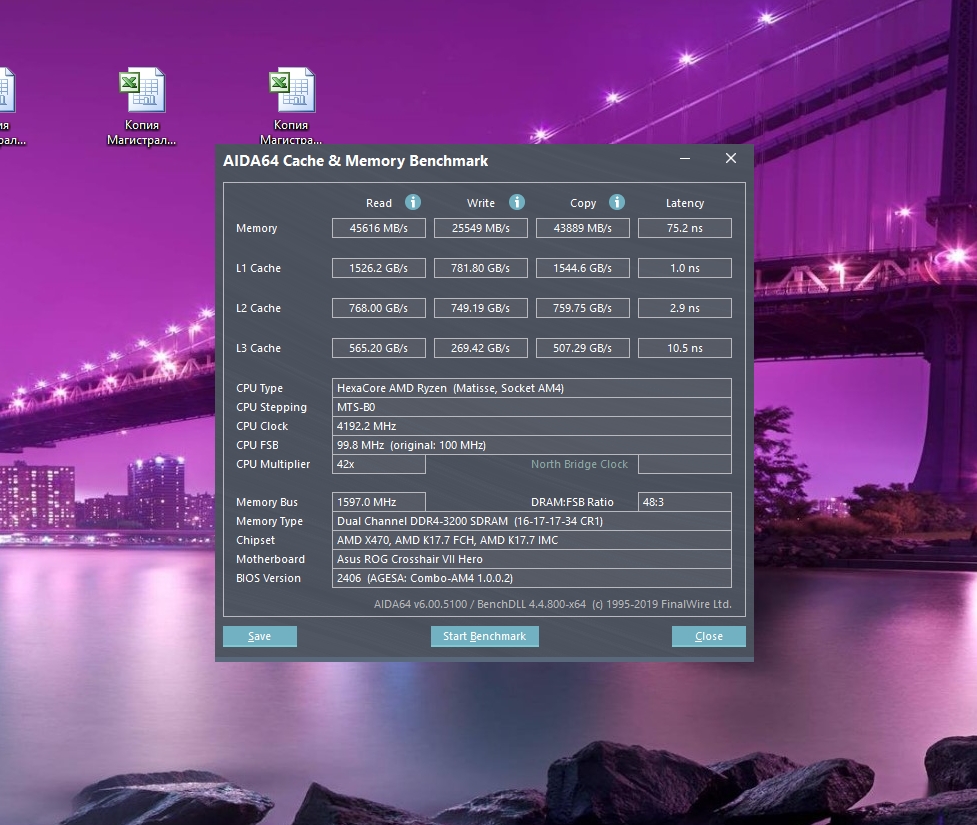Close the window with the title bar X
This screenshot has width=977, height=825.
tap(731, 159)
